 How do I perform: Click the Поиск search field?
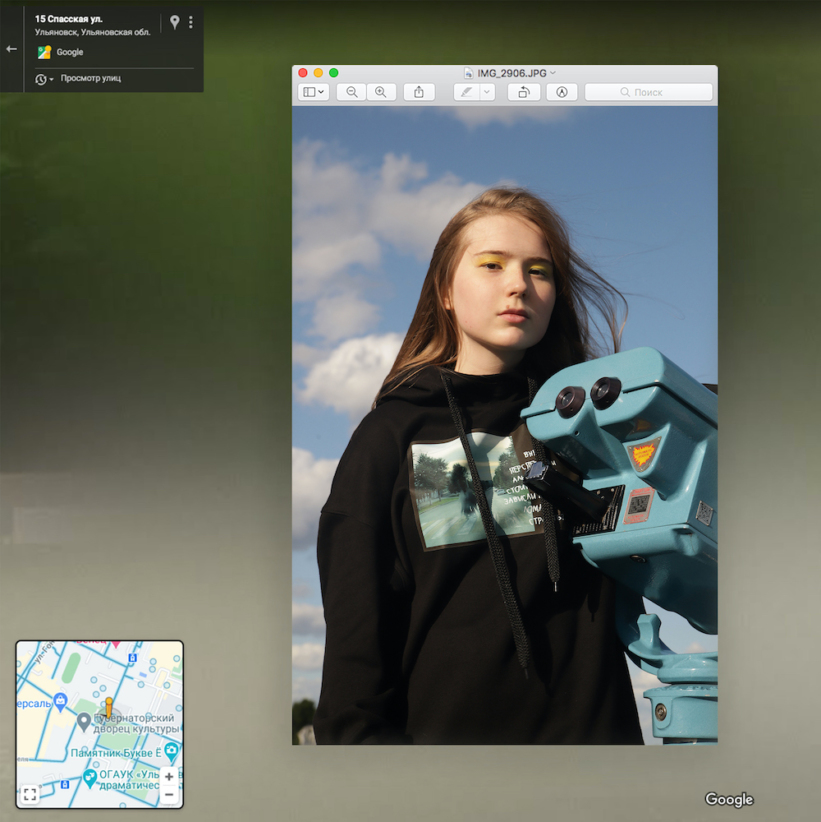(648, 92)
